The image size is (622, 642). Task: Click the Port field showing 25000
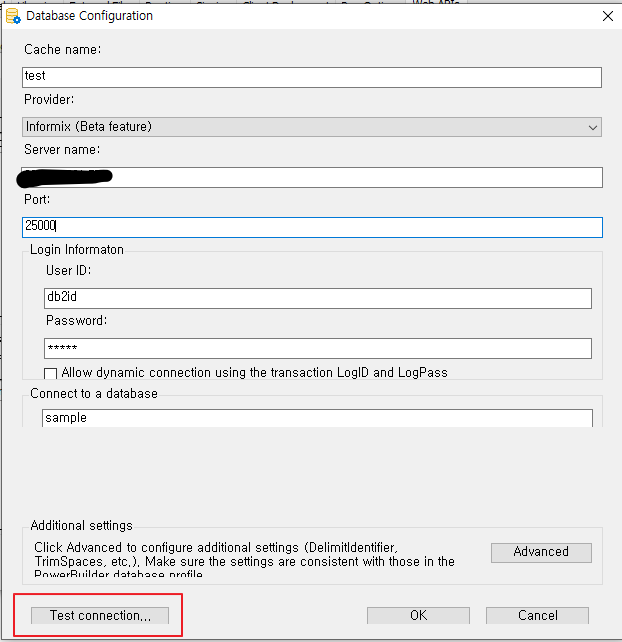311,227
